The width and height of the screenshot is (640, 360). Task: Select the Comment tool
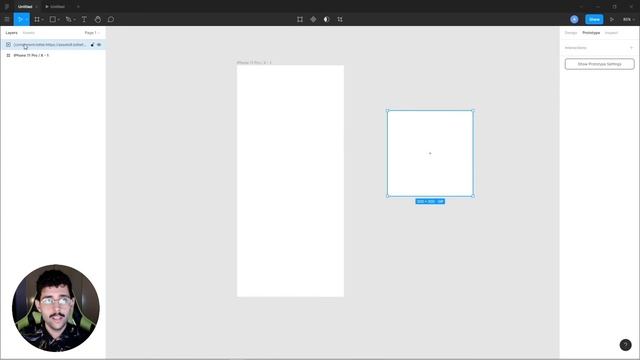(111, 19)
